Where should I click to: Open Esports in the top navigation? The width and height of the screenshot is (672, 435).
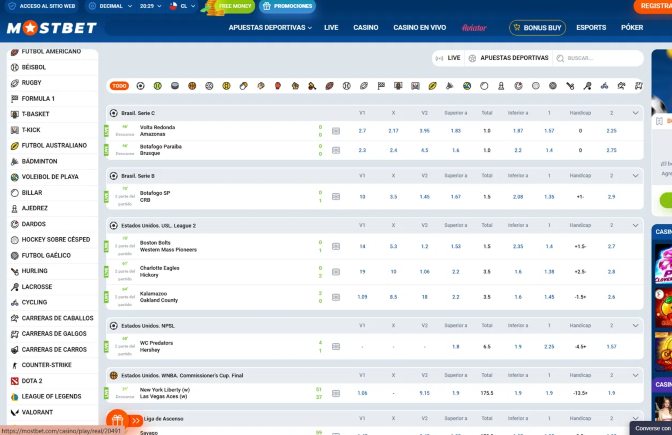pyautogui.click(x=591, y=27)
